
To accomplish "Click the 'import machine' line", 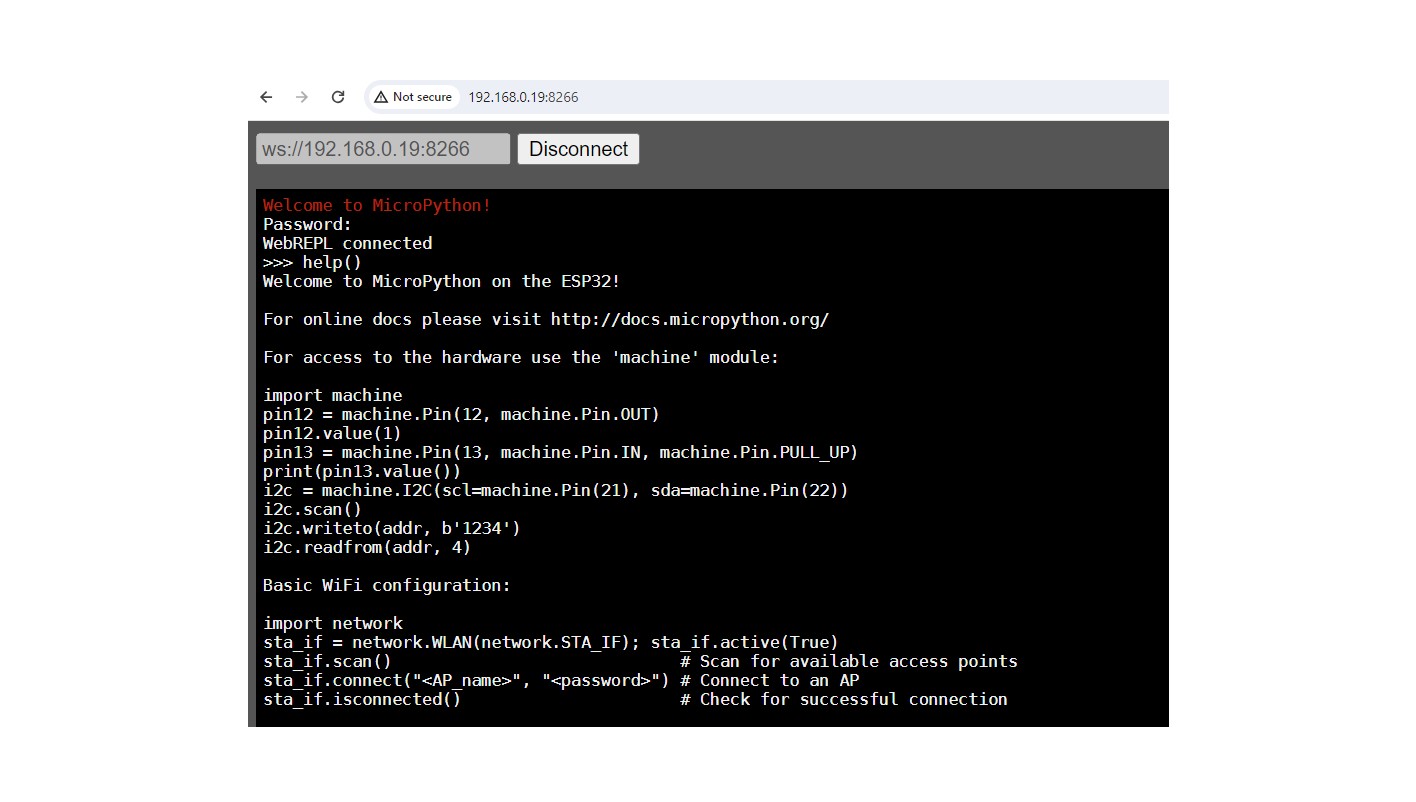I will (332, 395).
